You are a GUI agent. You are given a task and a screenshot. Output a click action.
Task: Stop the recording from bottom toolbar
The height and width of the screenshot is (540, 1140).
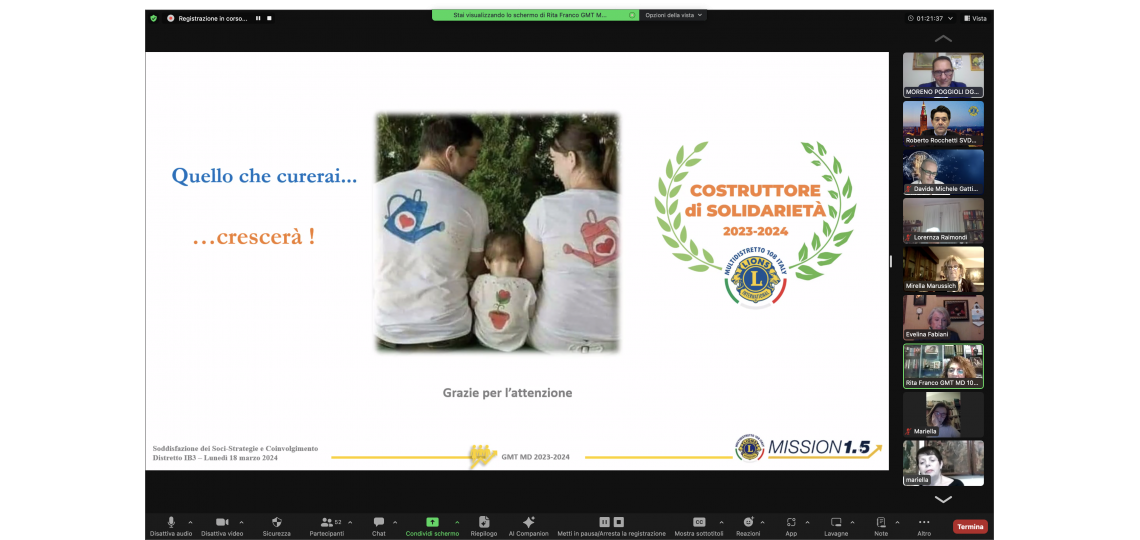619,522
